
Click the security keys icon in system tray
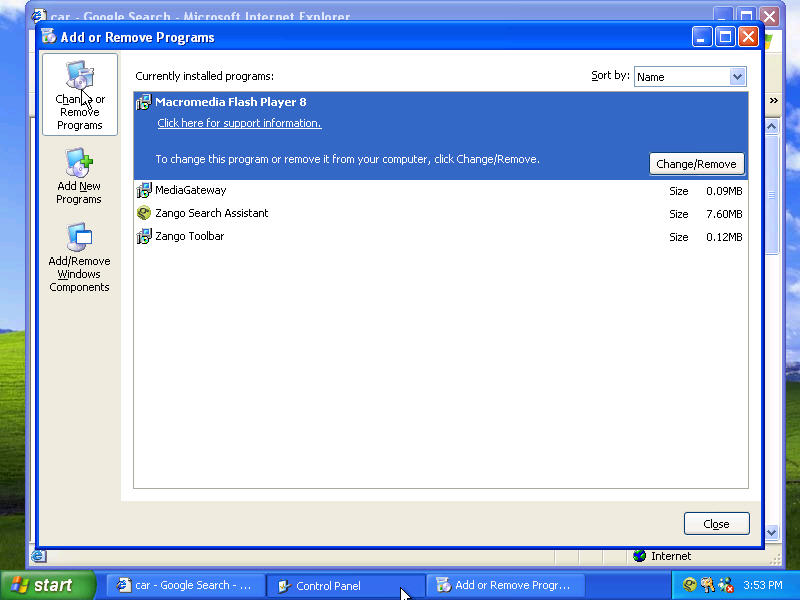coord(708,585)
